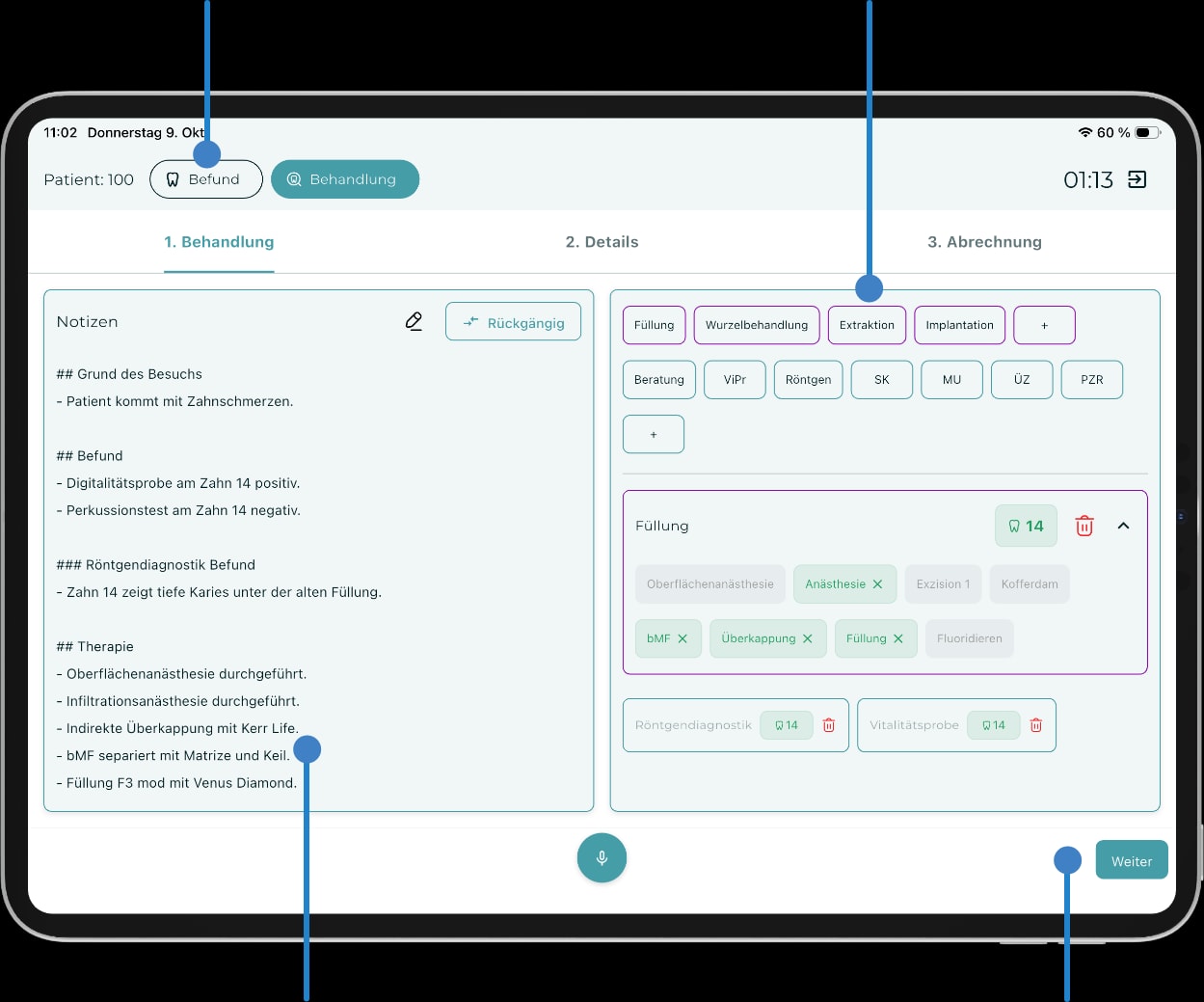Select the MU quick action
The height and width of the screenshot is (1002, 1204).
click(952, 380)
